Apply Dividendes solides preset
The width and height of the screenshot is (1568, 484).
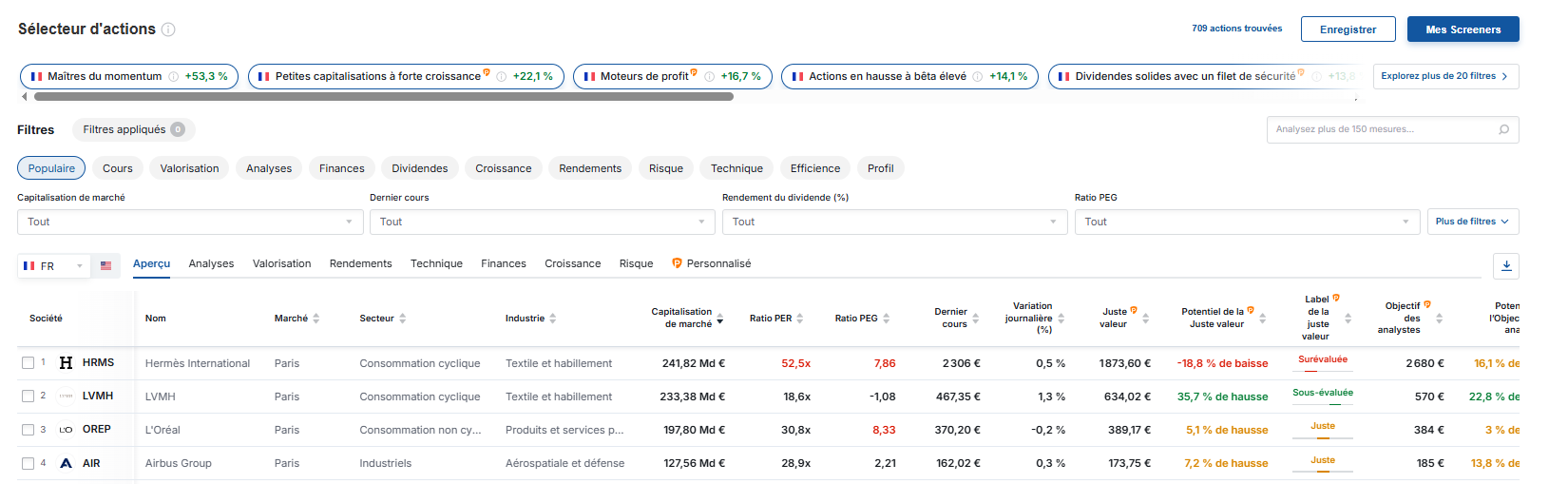1202,76
